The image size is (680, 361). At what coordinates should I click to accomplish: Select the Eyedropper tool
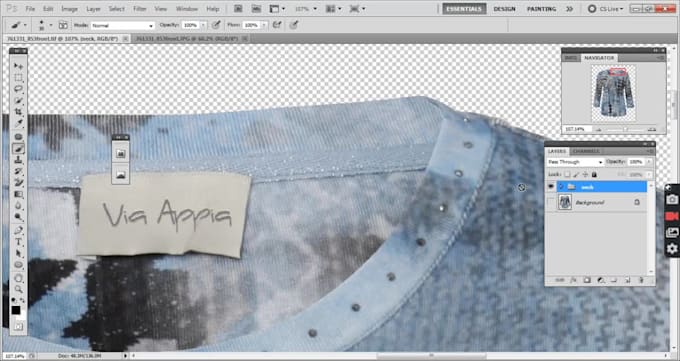tap(18, 124)
